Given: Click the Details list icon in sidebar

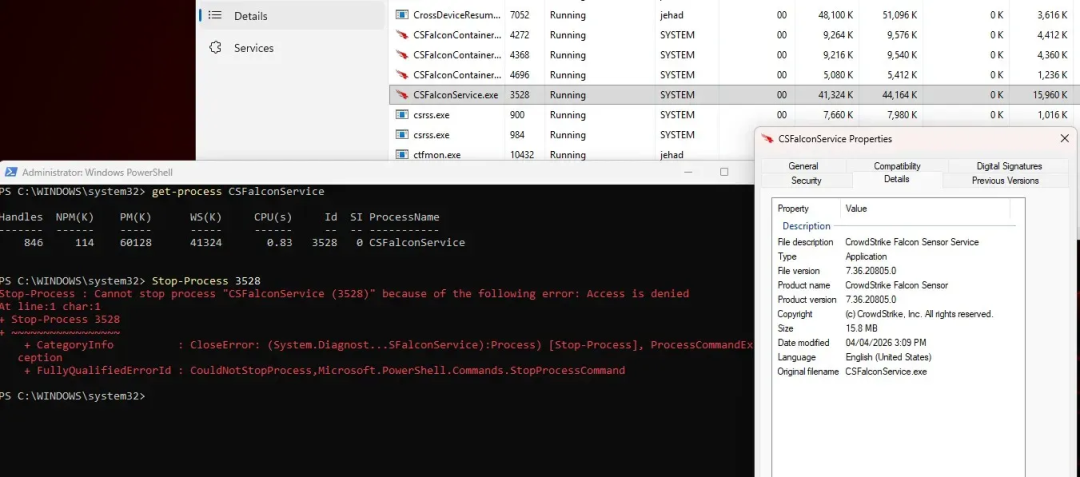Looking at the screenshot, I should 215,15.
